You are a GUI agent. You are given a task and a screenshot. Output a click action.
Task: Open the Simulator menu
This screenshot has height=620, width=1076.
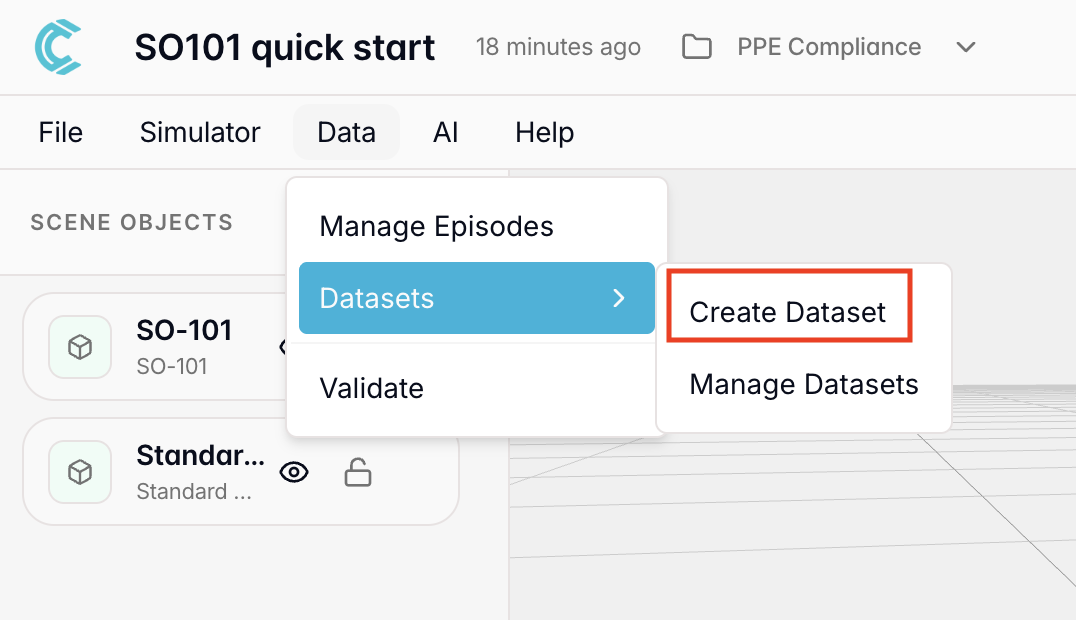200,132
